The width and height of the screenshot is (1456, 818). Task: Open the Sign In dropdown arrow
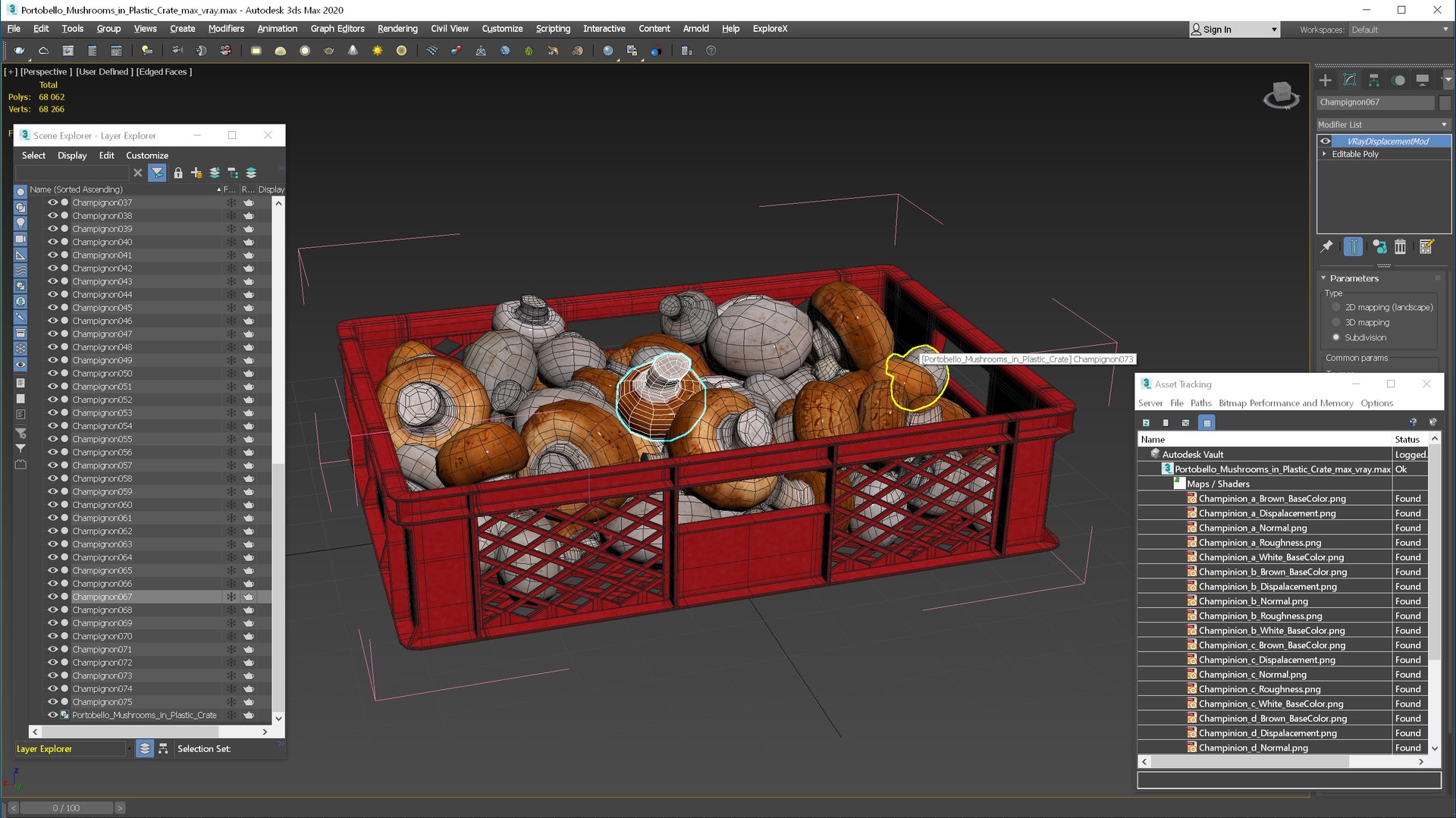1274,30
